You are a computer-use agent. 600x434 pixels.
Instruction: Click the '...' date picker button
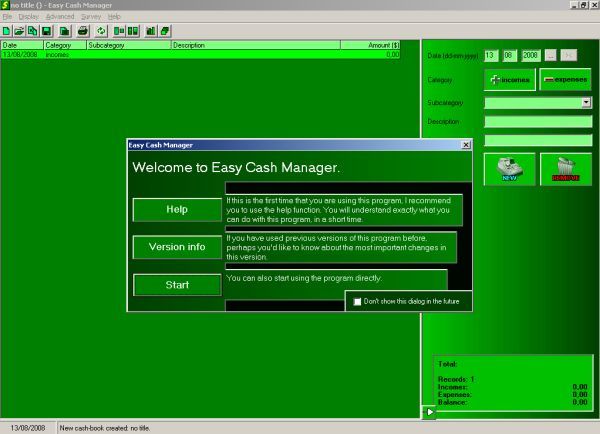point(551,55)
